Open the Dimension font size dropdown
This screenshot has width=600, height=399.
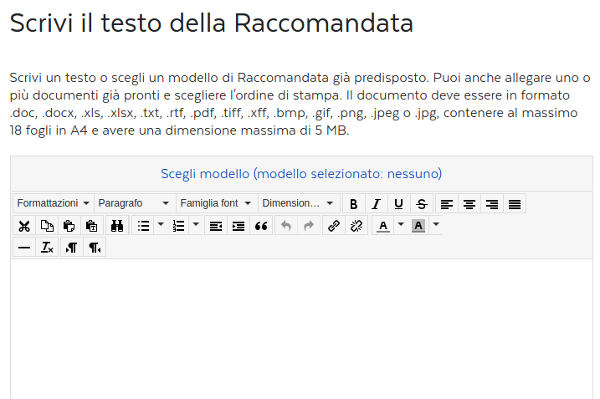click(x=298, y=203)
